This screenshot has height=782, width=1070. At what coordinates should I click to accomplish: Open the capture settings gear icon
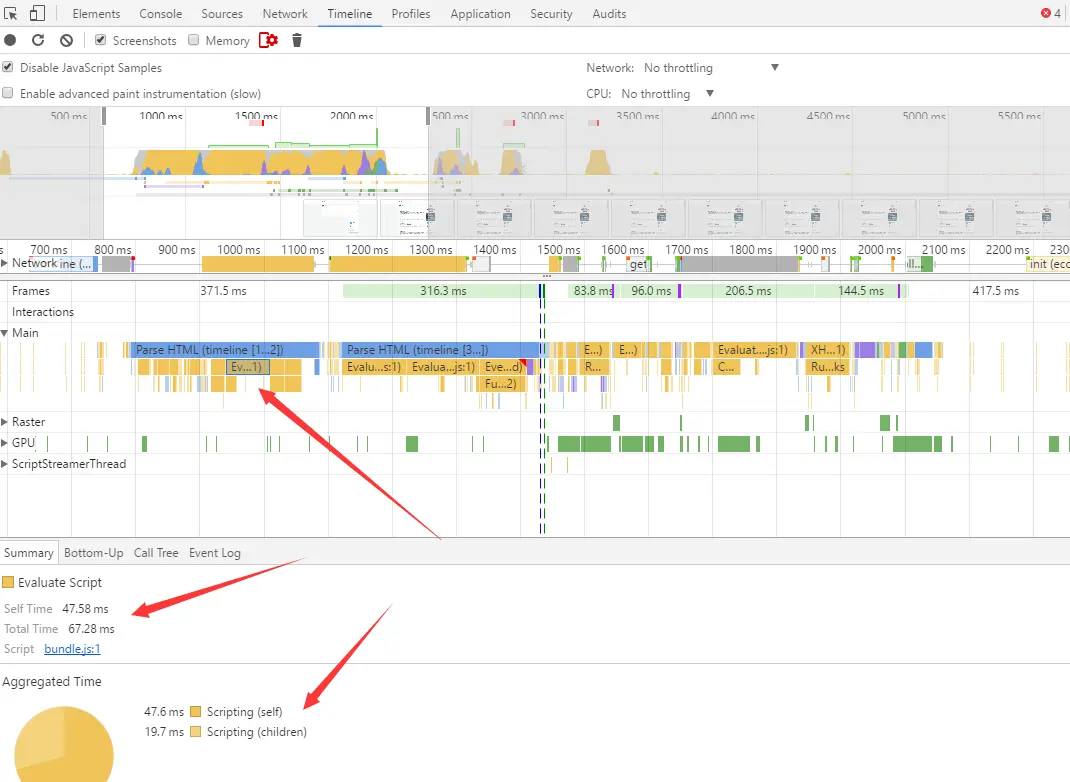(x=269, y=40)
